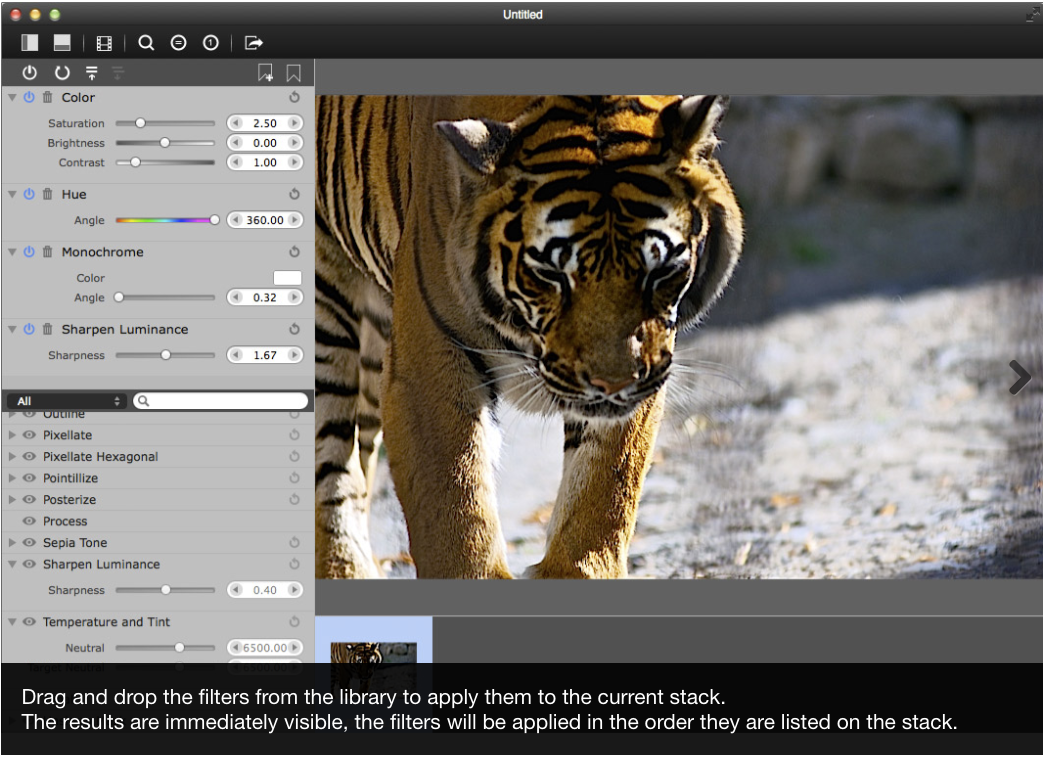This screenshot has height=757, width=1045.
Task: Decrease the Contrast value with left arrow
Action: (x=236, y=162)
